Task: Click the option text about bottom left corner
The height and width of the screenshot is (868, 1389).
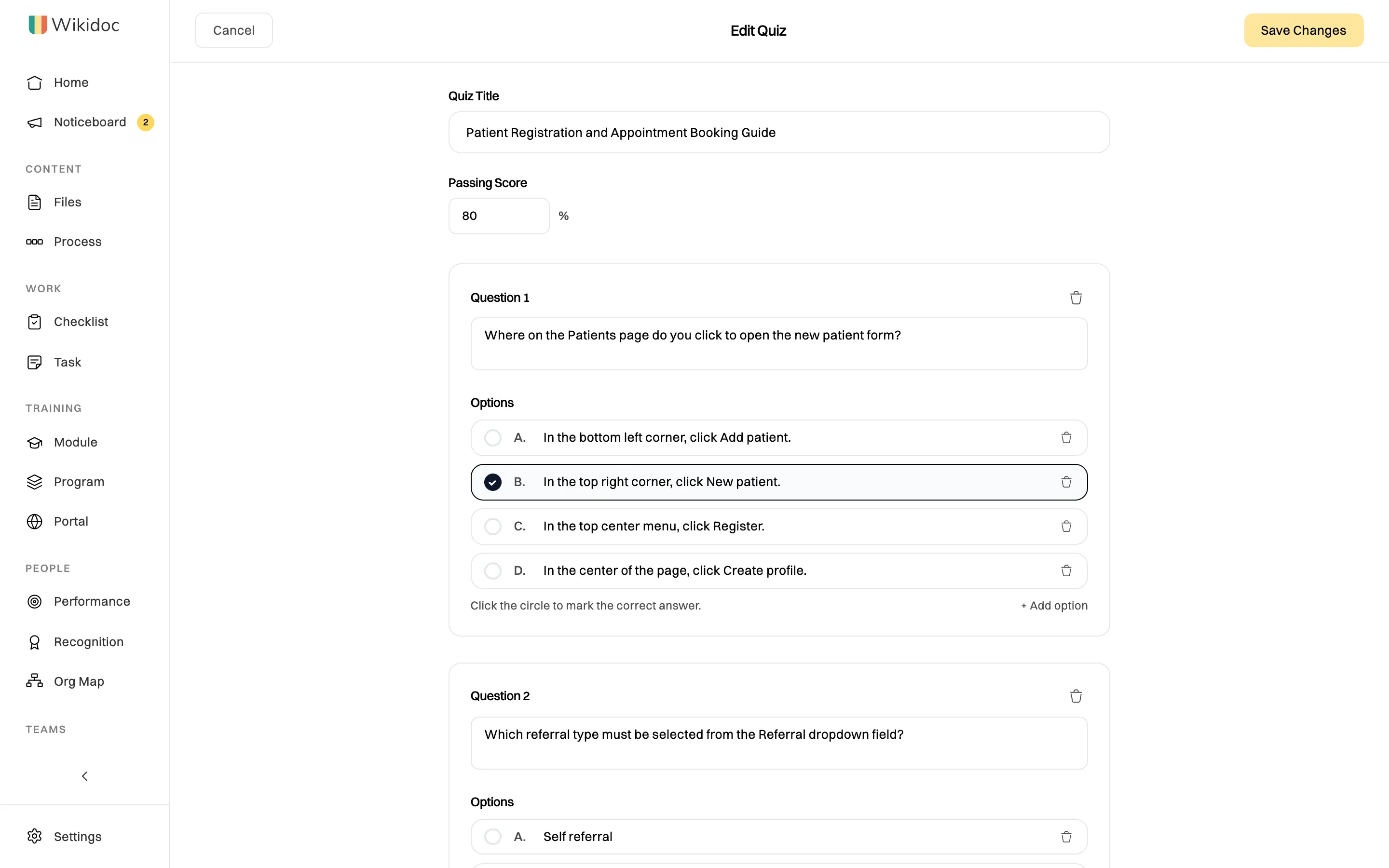Action: click(667, 437)
